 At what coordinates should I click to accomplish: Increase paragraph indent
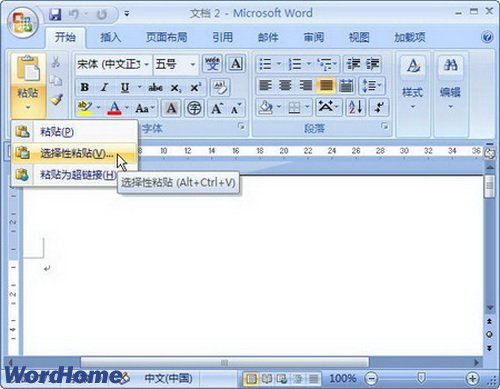372,64
